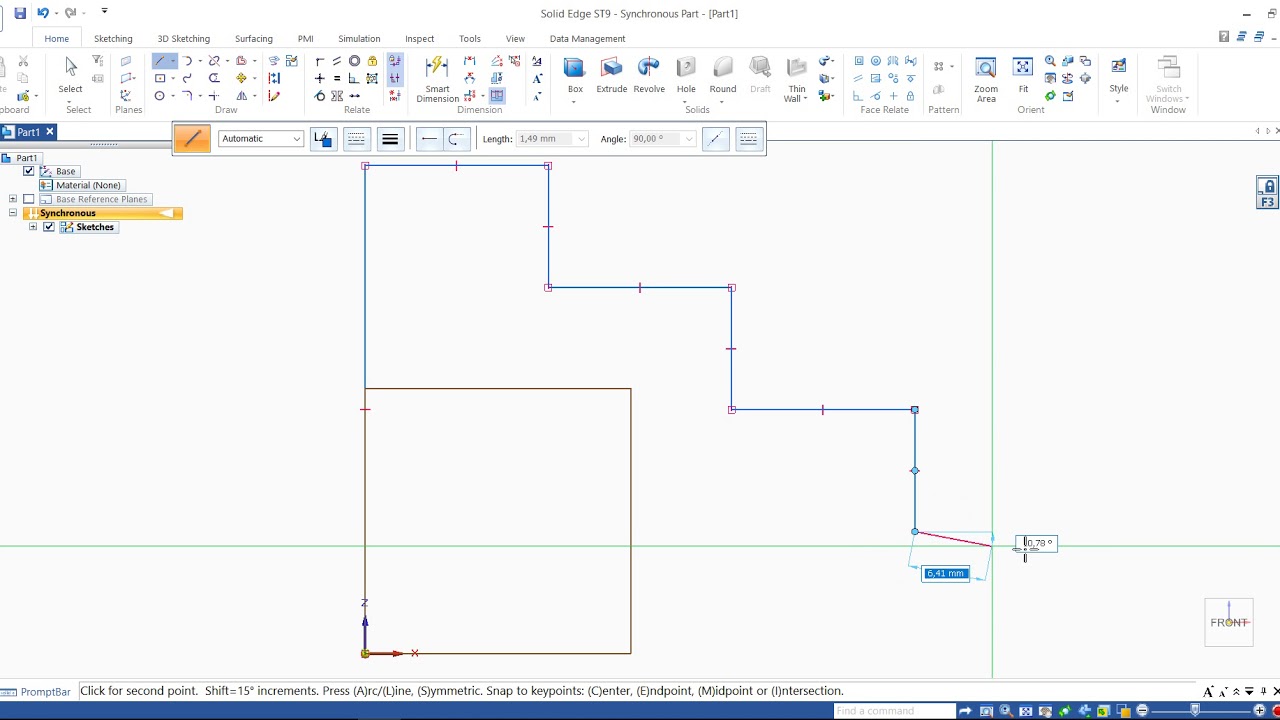
Task: Click the zoom tool in Orient group
Action: [1050, 61]
